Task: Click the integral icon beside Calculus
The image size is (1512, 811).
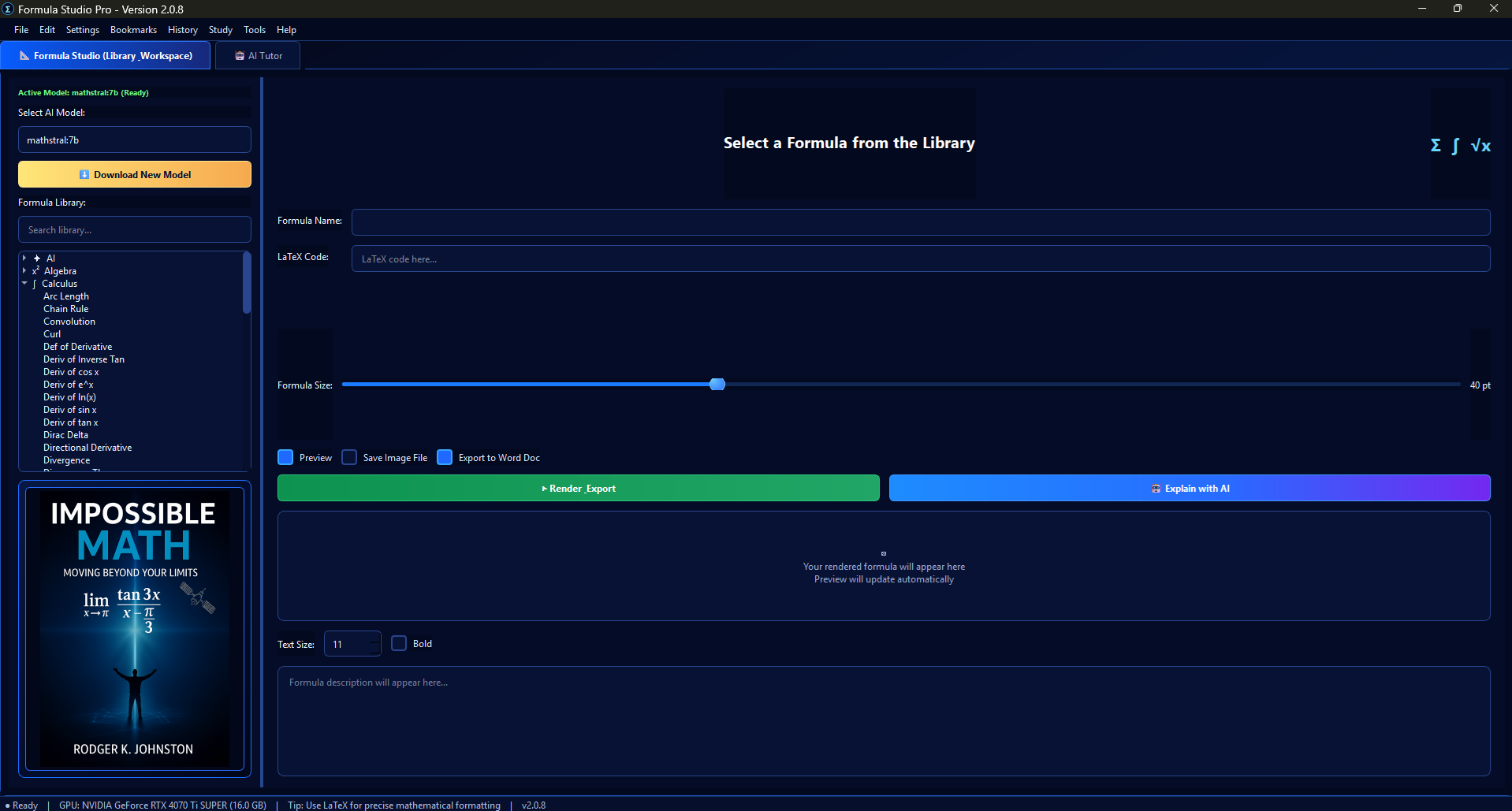Action: tap(35, 284)
